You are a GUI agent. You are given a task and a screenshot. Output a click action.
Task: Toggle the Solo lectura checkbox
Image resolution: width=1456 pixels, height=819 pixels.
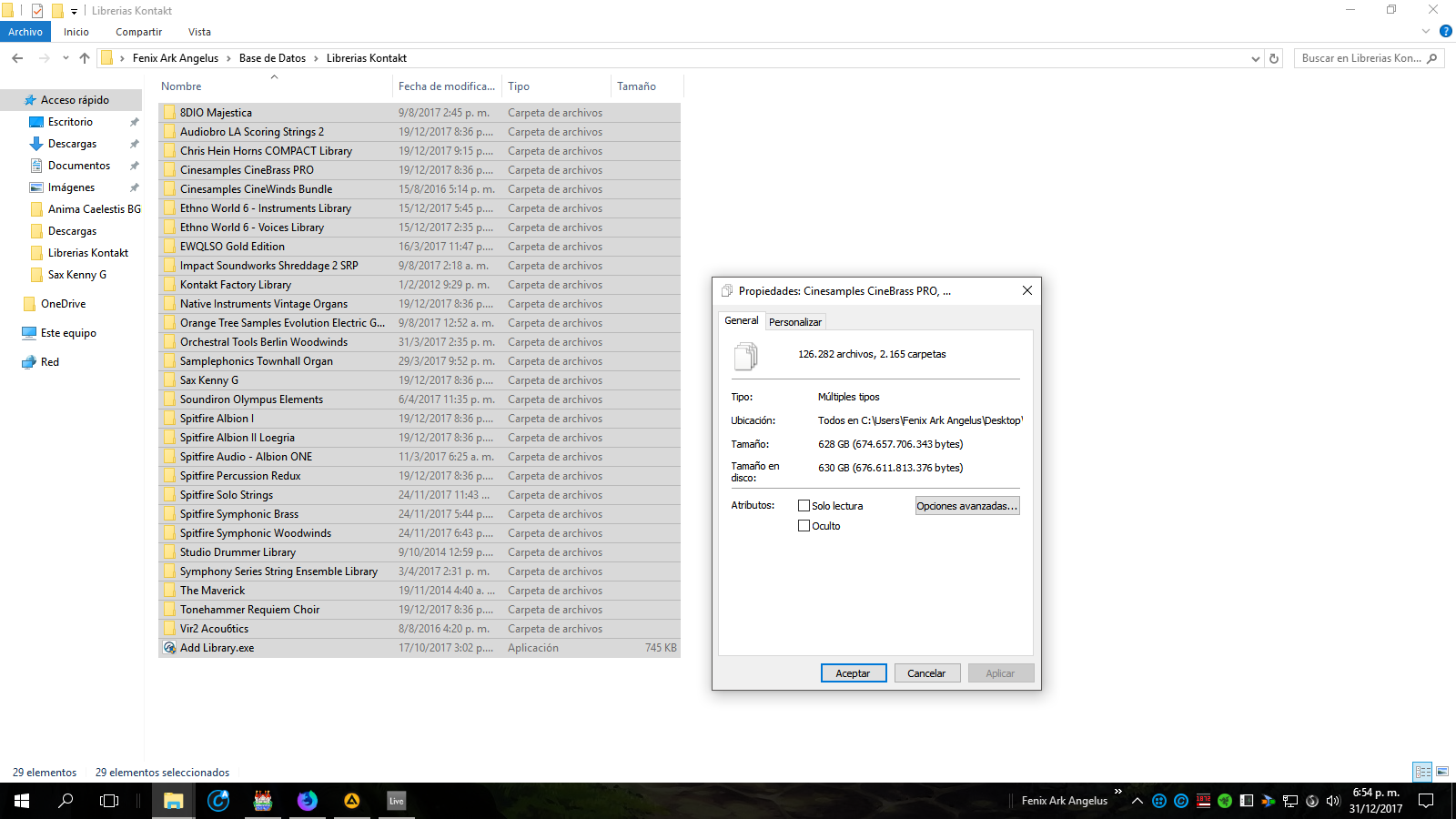[x=804, y=506]
